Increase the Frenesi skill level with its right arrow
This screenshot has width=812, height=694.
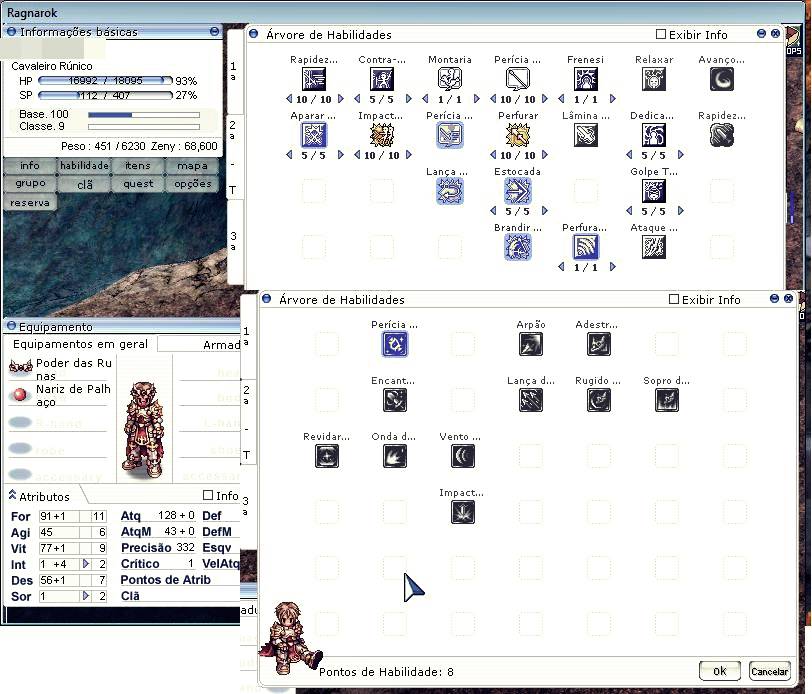613,98
